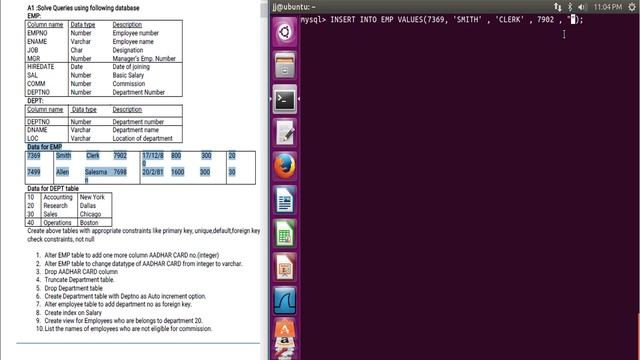640x360 pixels.
Task: Click EMPNO in the EMP table
Action: coord(37,33)
